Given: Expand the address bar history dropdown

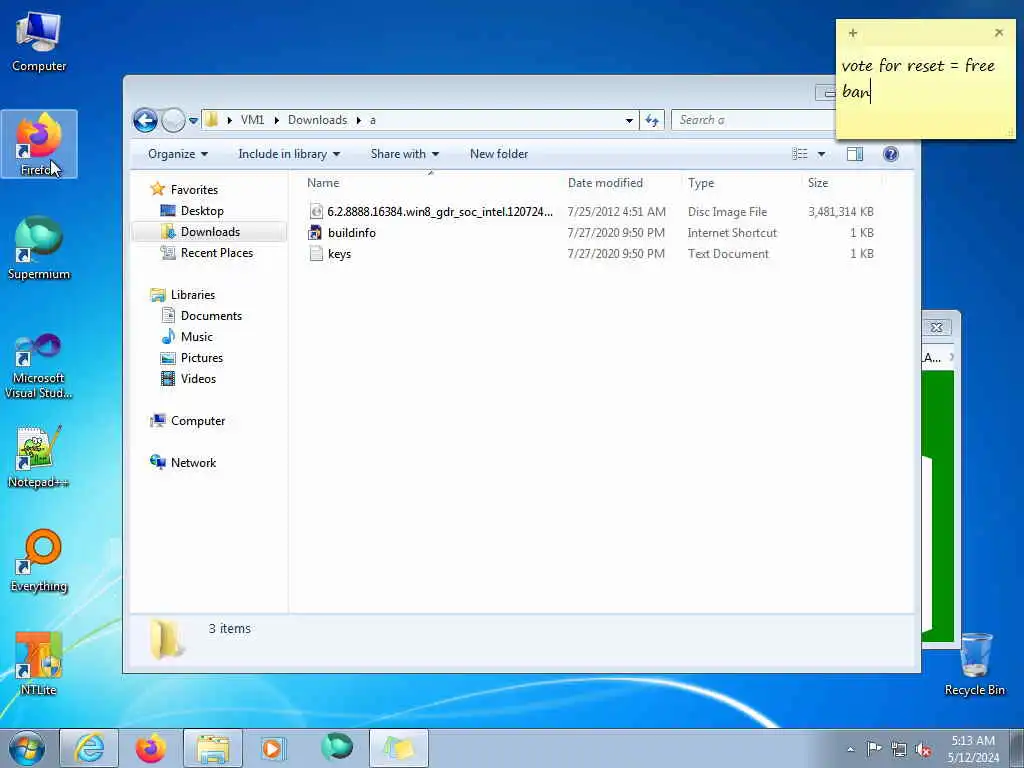Looking at the screenshot, I should pos(629,120).
